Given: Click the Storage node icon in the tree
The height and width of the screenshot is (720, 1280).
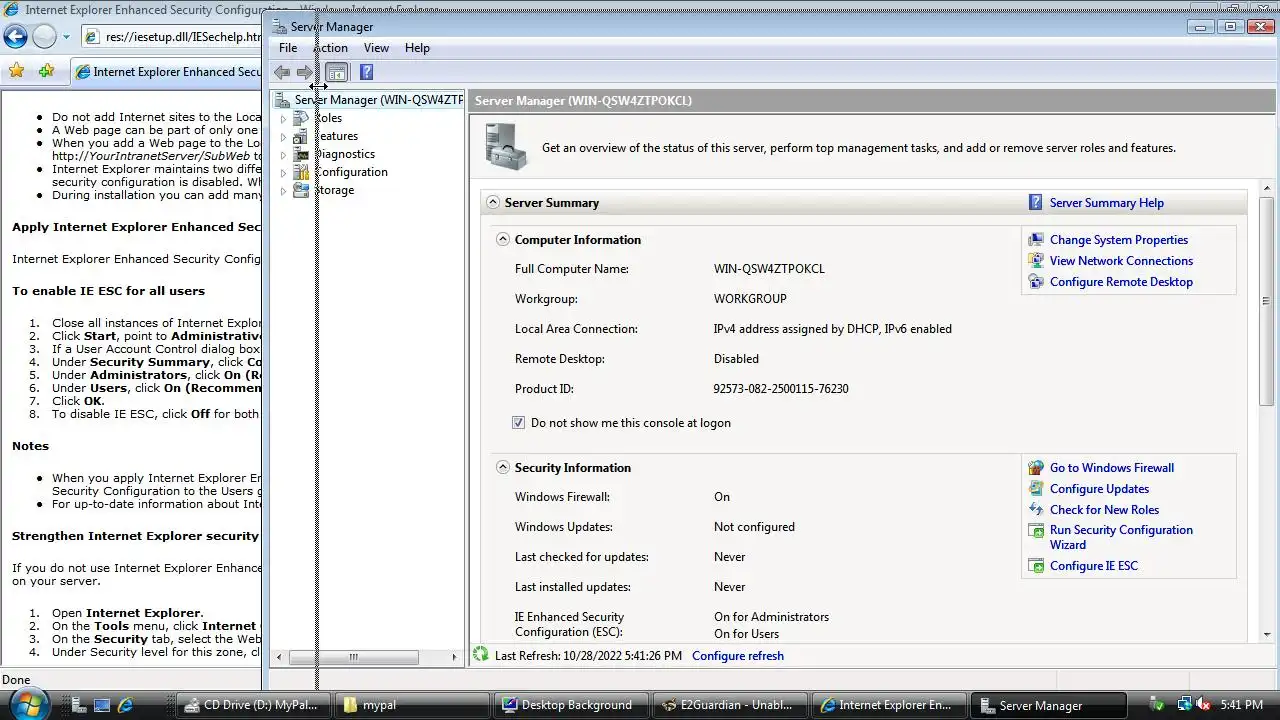Looking at the screenshot, I should tap(301, 190).
